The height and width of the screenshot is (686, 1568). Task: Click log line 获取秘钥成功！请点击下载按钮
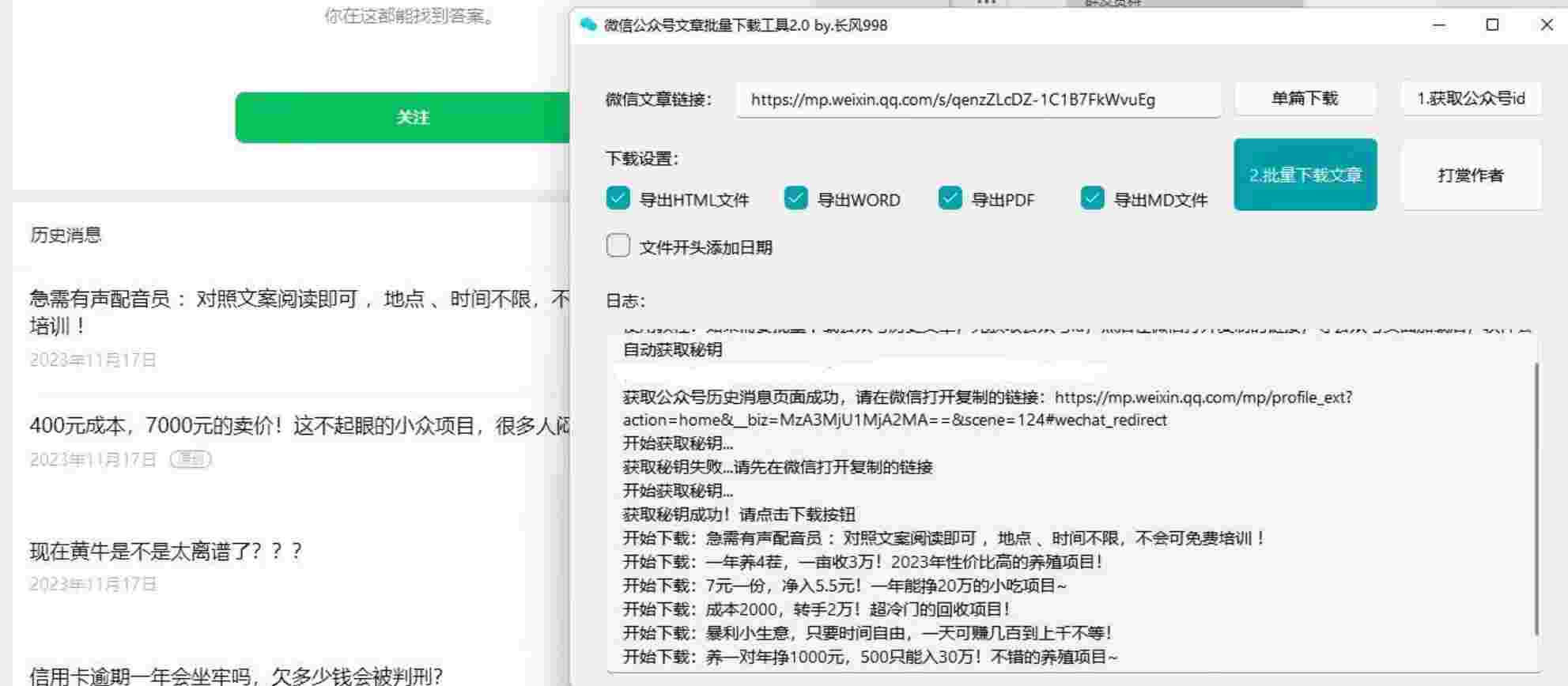[x=739, y=514]
